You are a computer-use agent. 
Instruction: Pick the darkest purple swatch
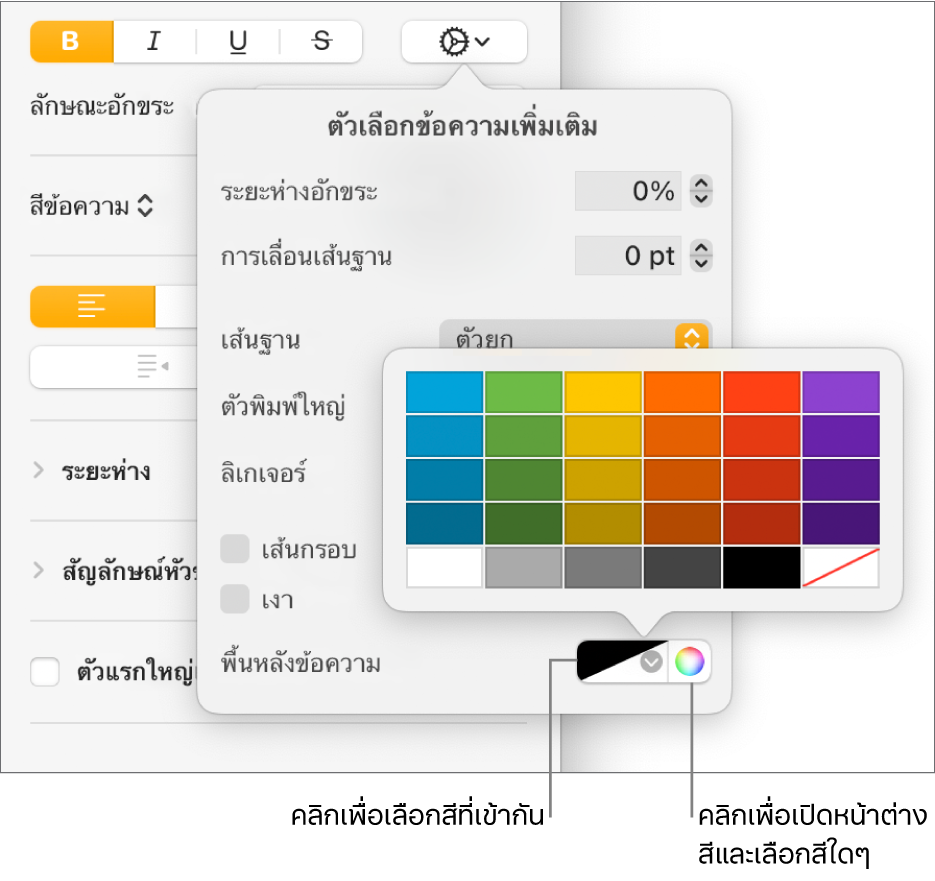tap(841, 523)
